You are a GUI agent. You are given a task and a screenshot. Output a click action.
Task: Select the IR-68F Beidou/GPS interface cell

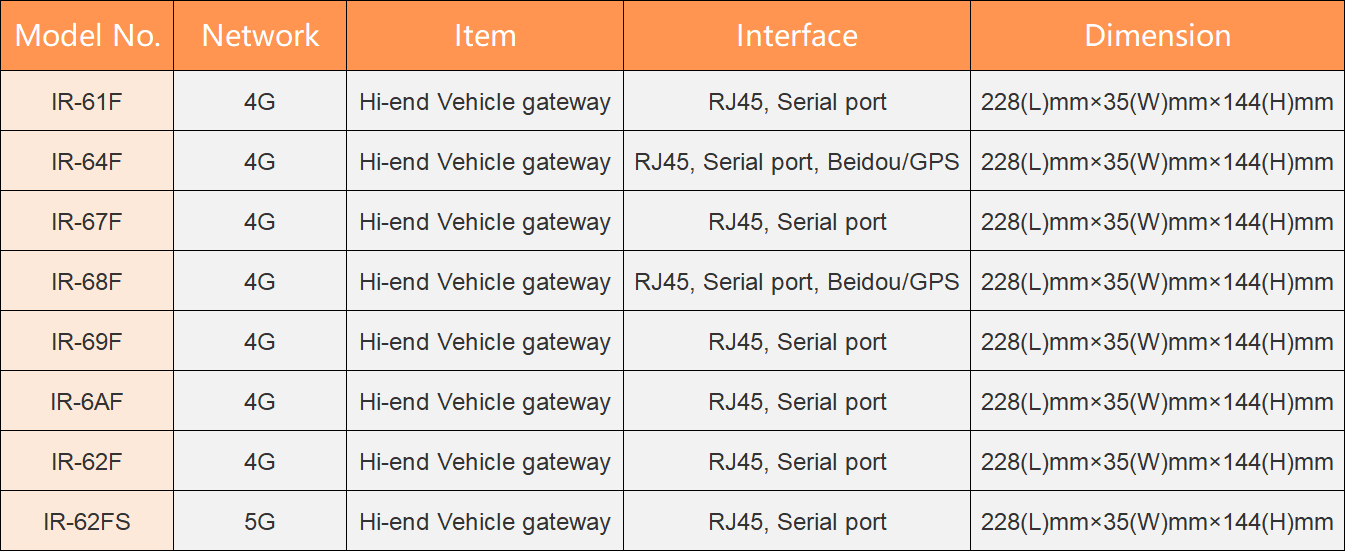[796, 282]
